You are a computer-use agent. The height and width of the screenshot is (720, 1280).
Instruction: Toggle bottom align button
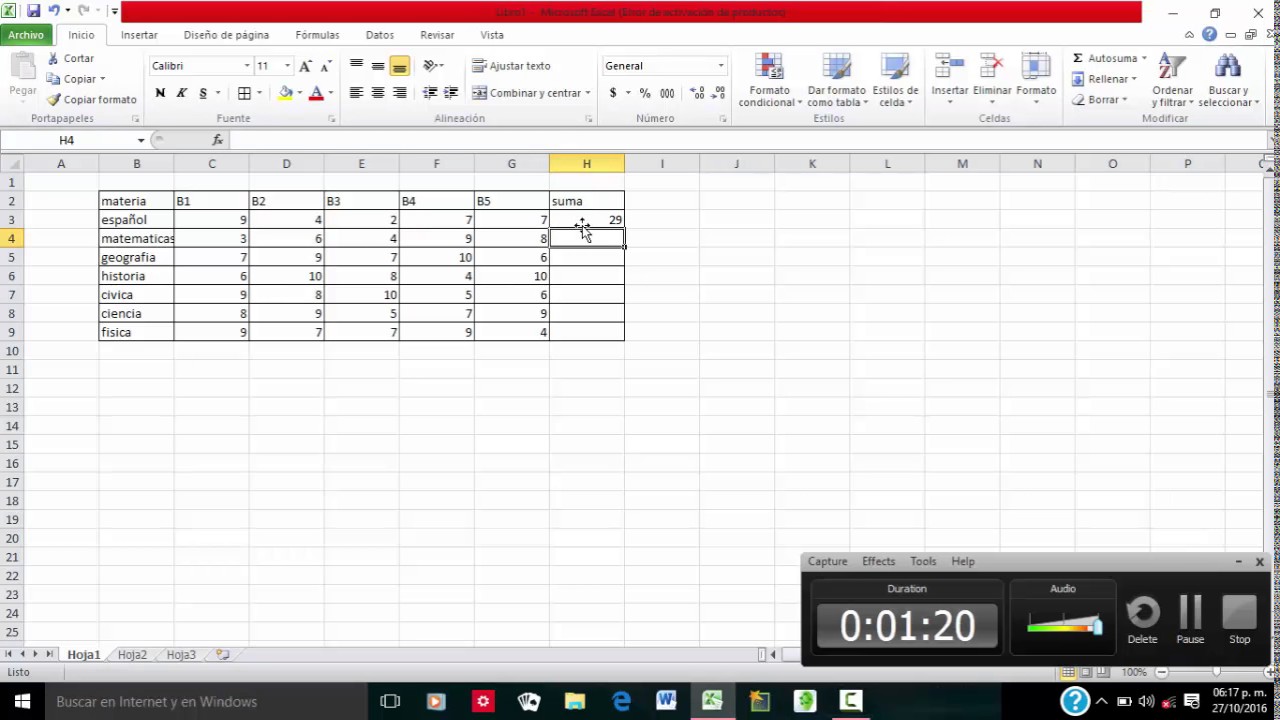(399, 66)
